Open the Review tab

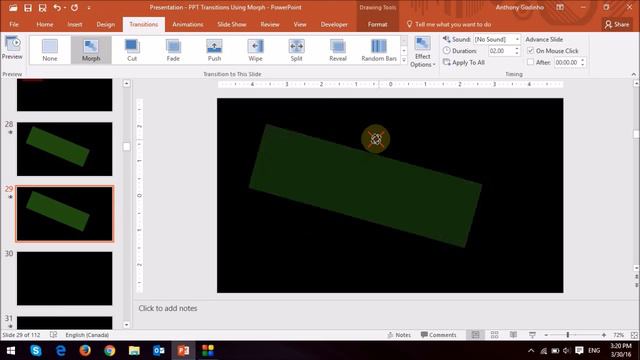(x=270, y=24)
